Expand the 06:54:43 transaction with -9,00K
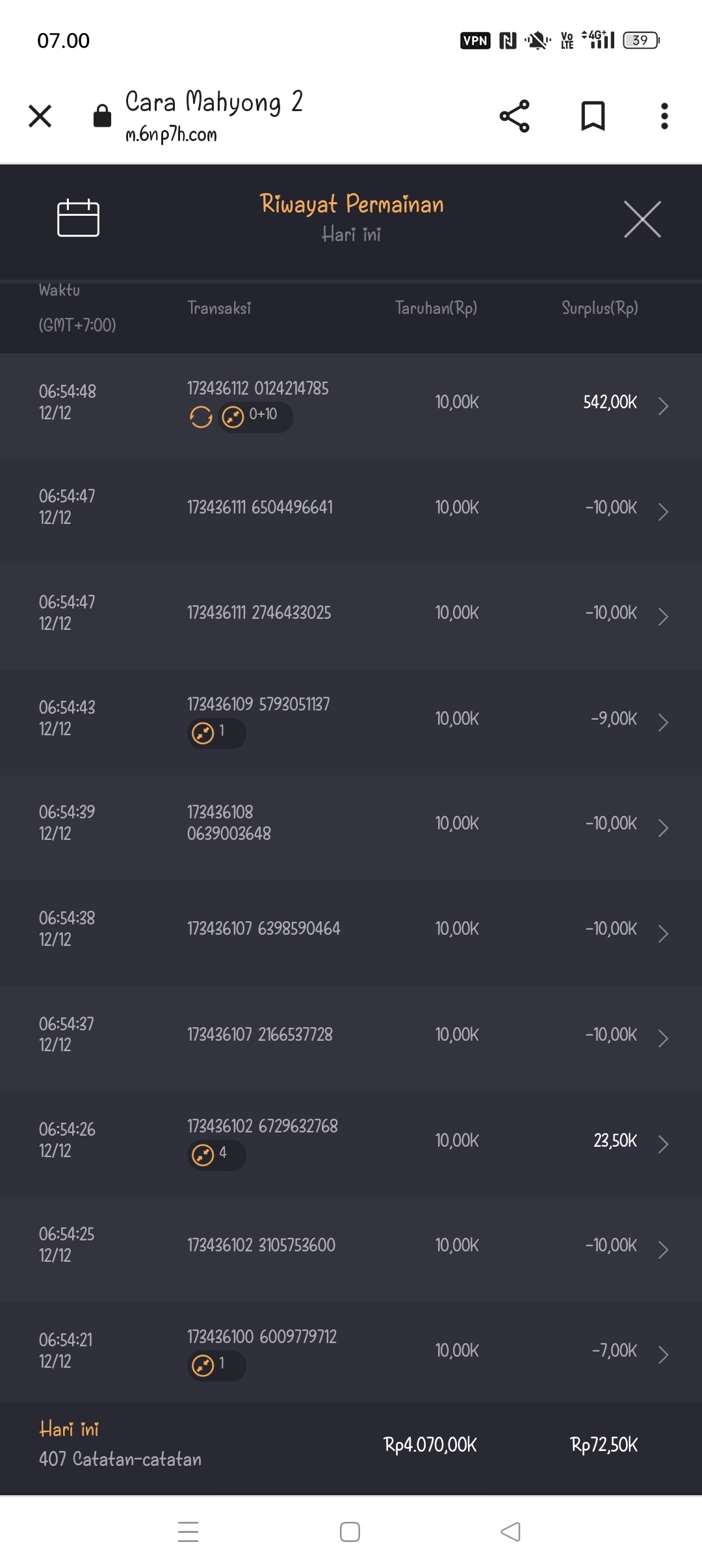The width and height of the screenshot is (702, 1568). pos(663,722)
